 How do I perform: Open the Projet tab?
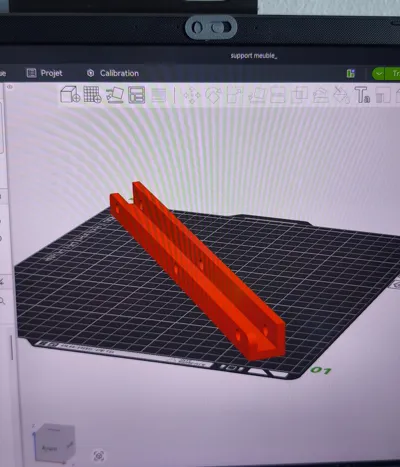click(45, 73)
